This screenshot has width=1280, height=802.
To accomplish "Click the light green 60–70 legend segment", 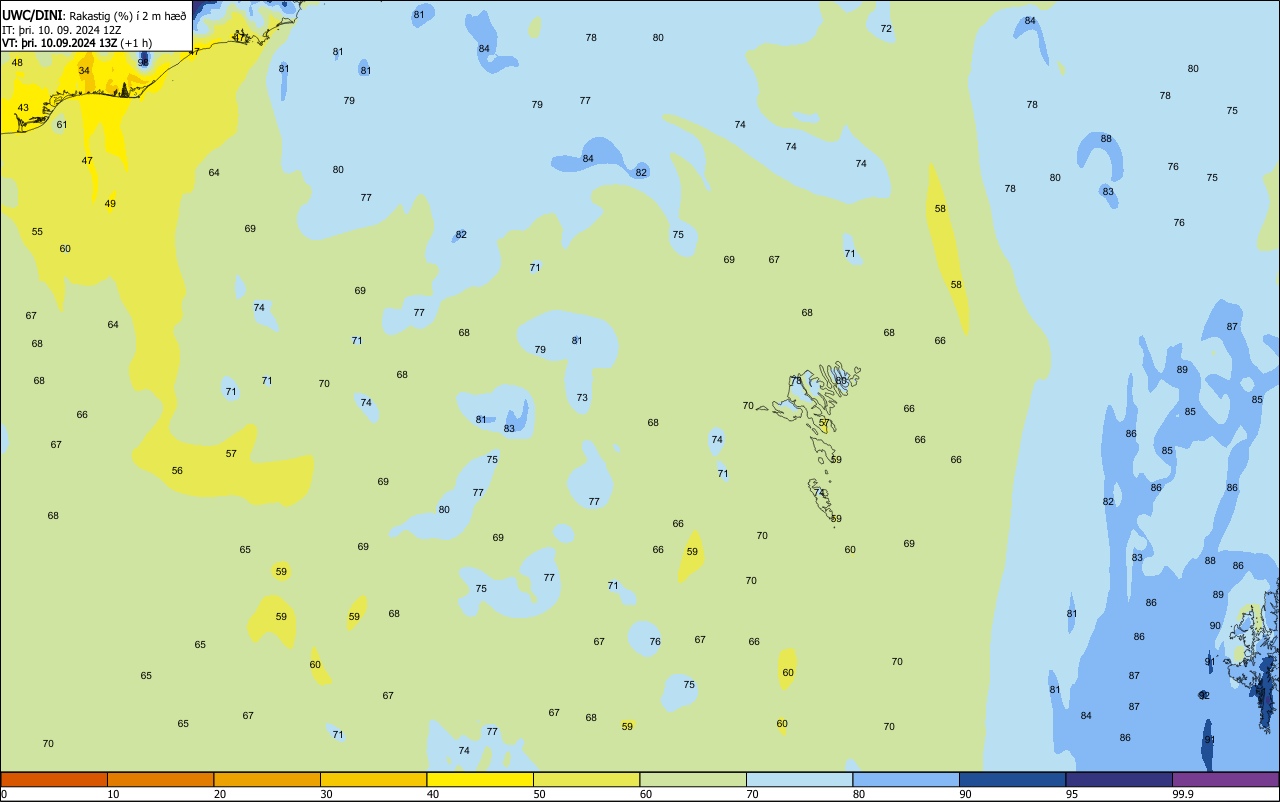I will [693, 779].
